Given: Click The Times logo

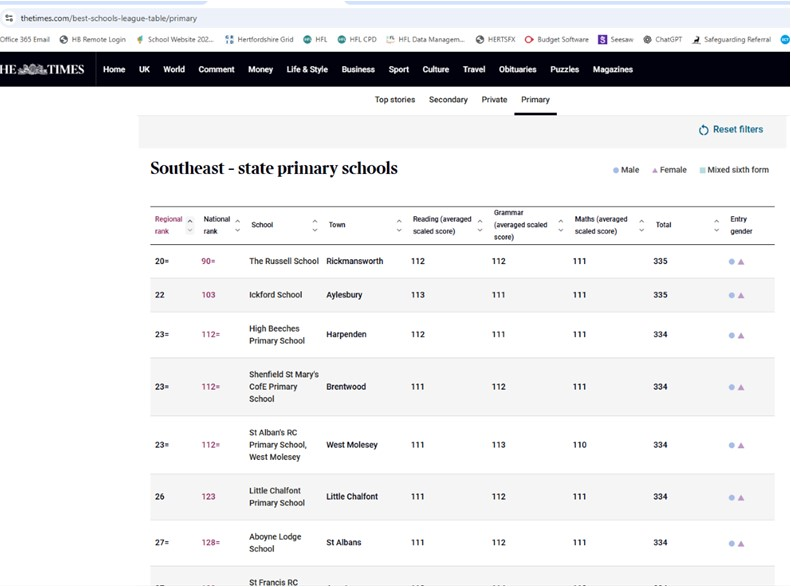Looking at the screenshot, I should (42, 70).
